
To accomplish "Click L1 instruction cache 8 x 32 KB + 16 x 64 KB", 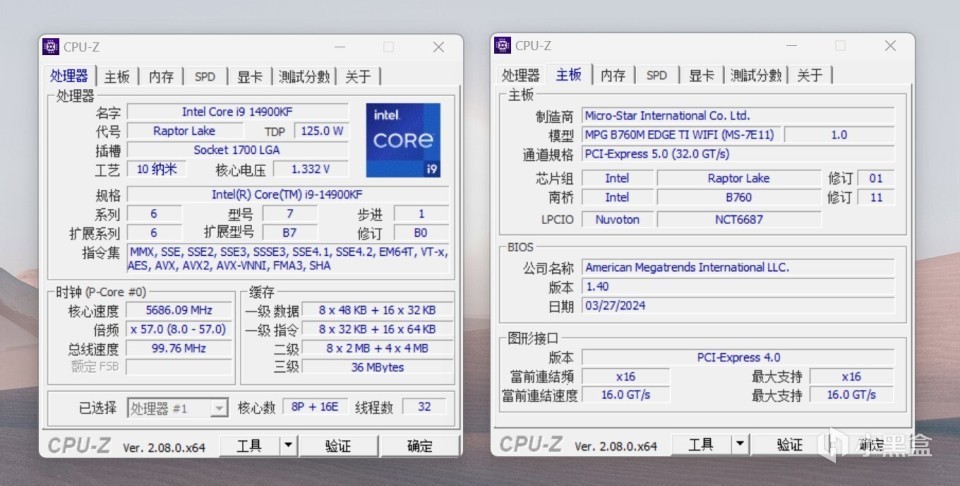I will (377, 329).
